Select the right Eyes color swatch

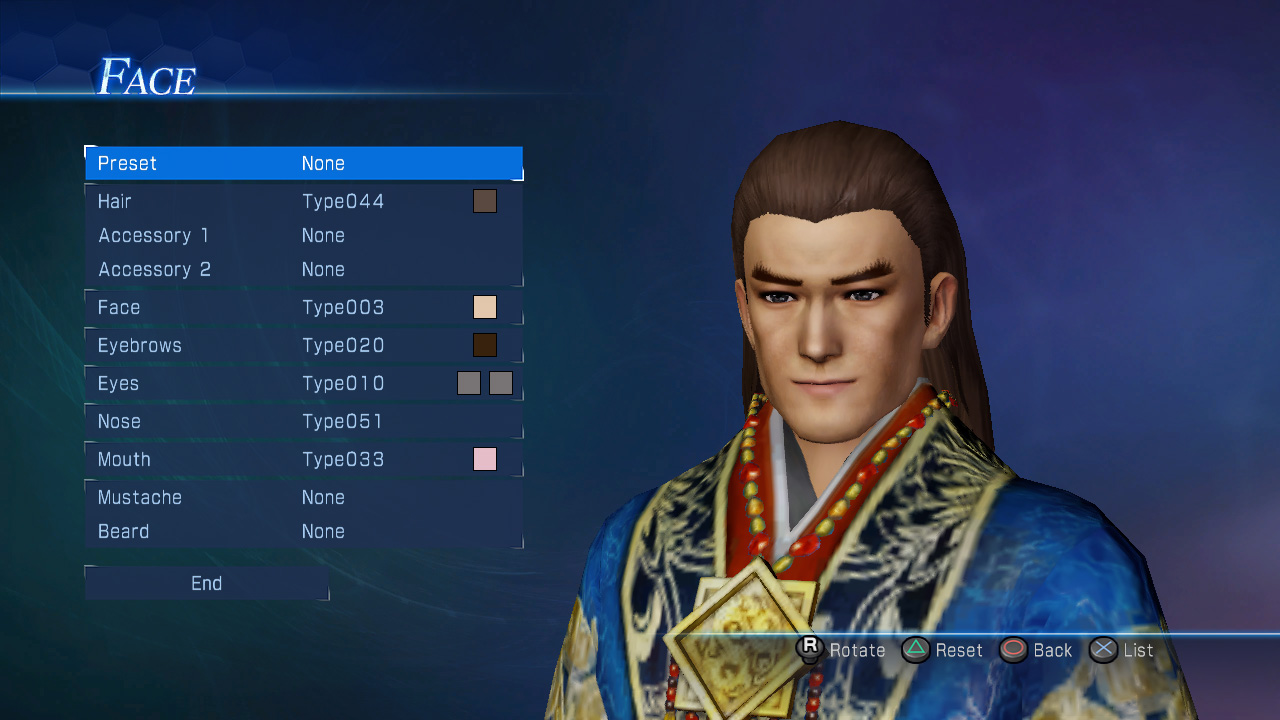(501, 383)
